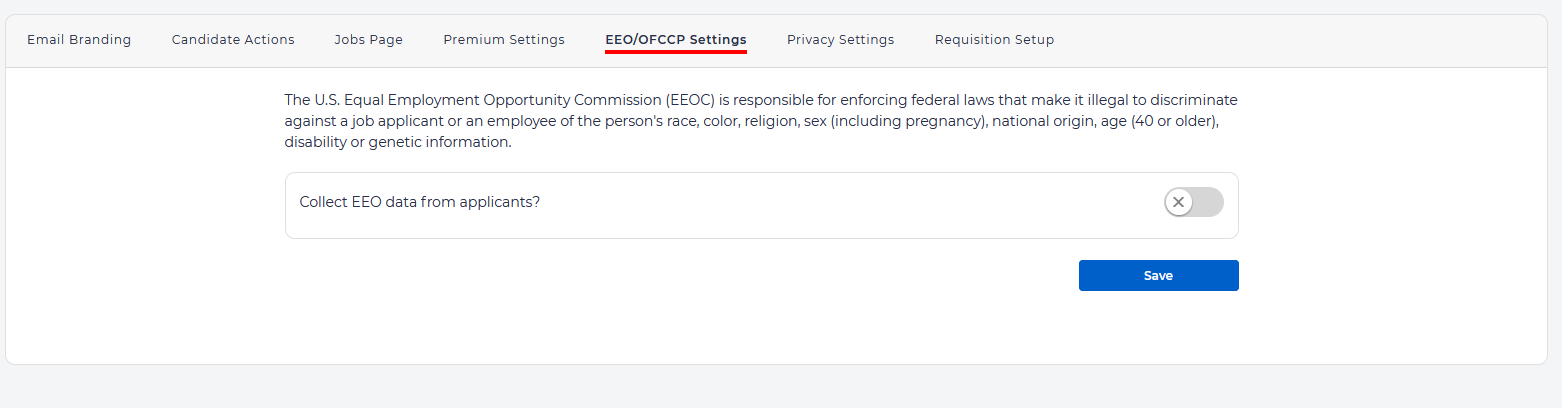The height and width of the screenshot is (408, 1562).
Task: Switch to the Candidate Actions tab
Action: tap(233, 40)
